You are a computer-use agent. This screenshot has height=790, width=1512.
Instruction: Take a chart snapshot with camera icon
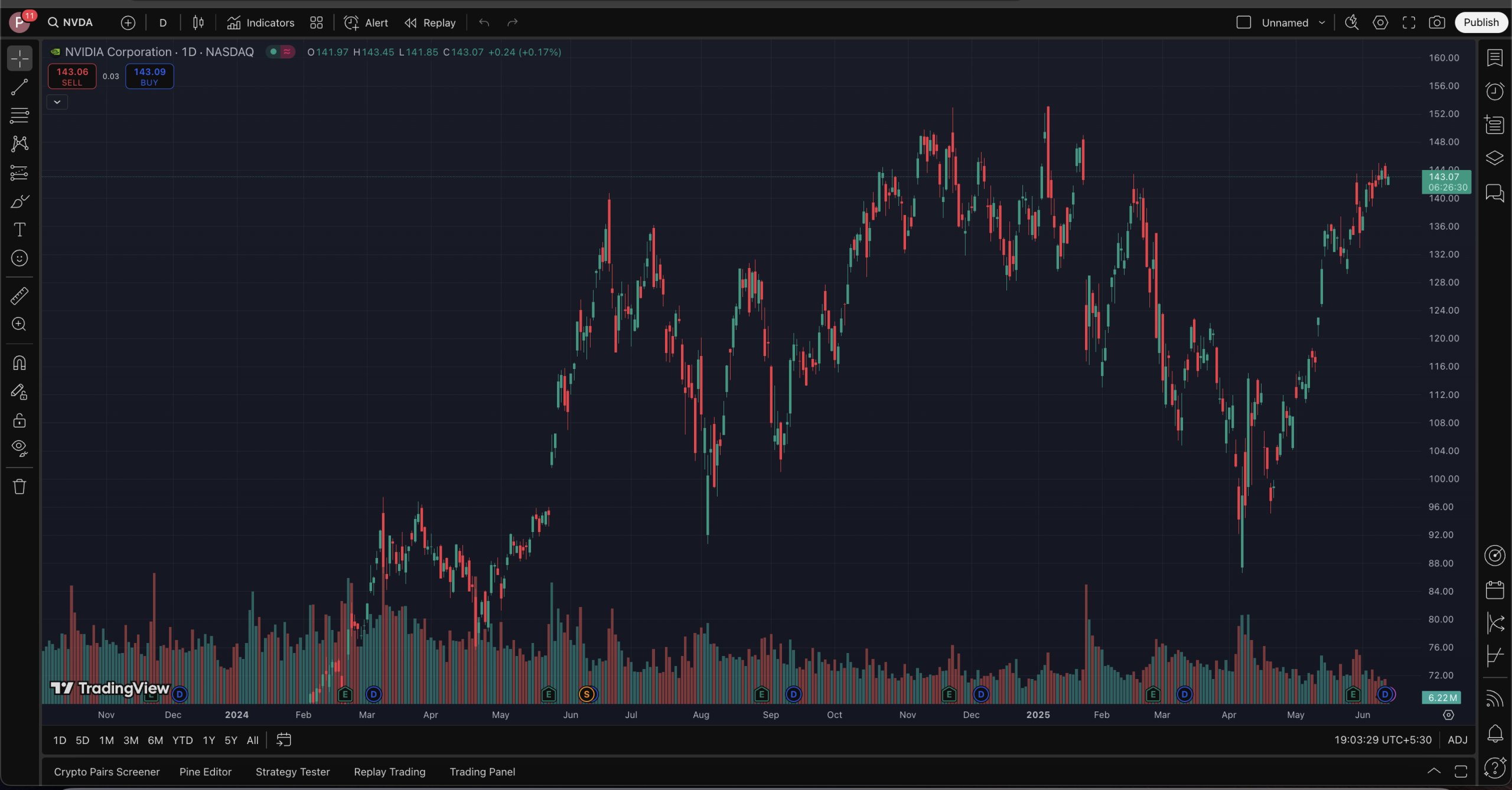(1437, 22)
